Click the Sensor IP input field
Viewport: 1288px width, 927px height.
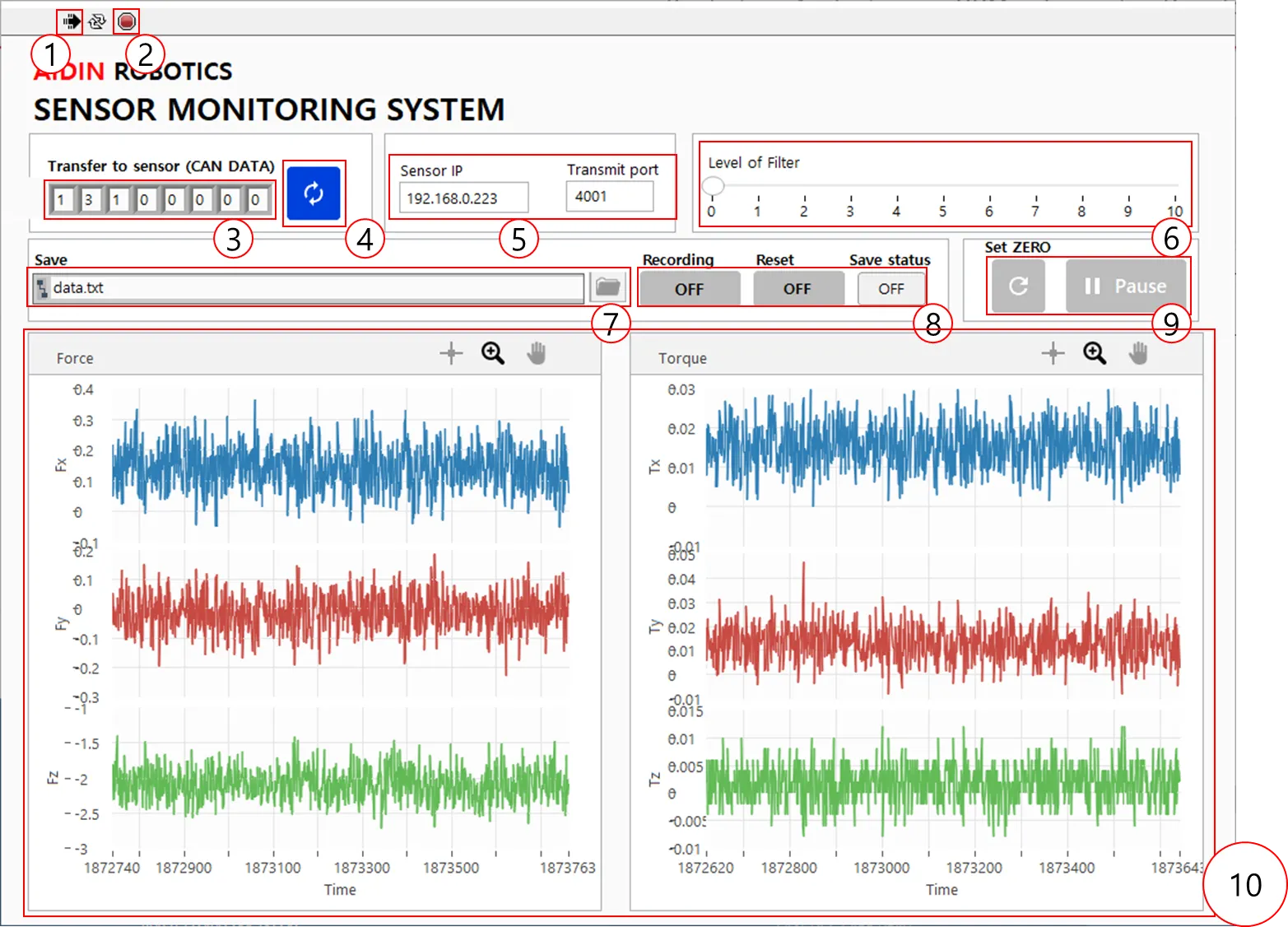coord(463,198)
